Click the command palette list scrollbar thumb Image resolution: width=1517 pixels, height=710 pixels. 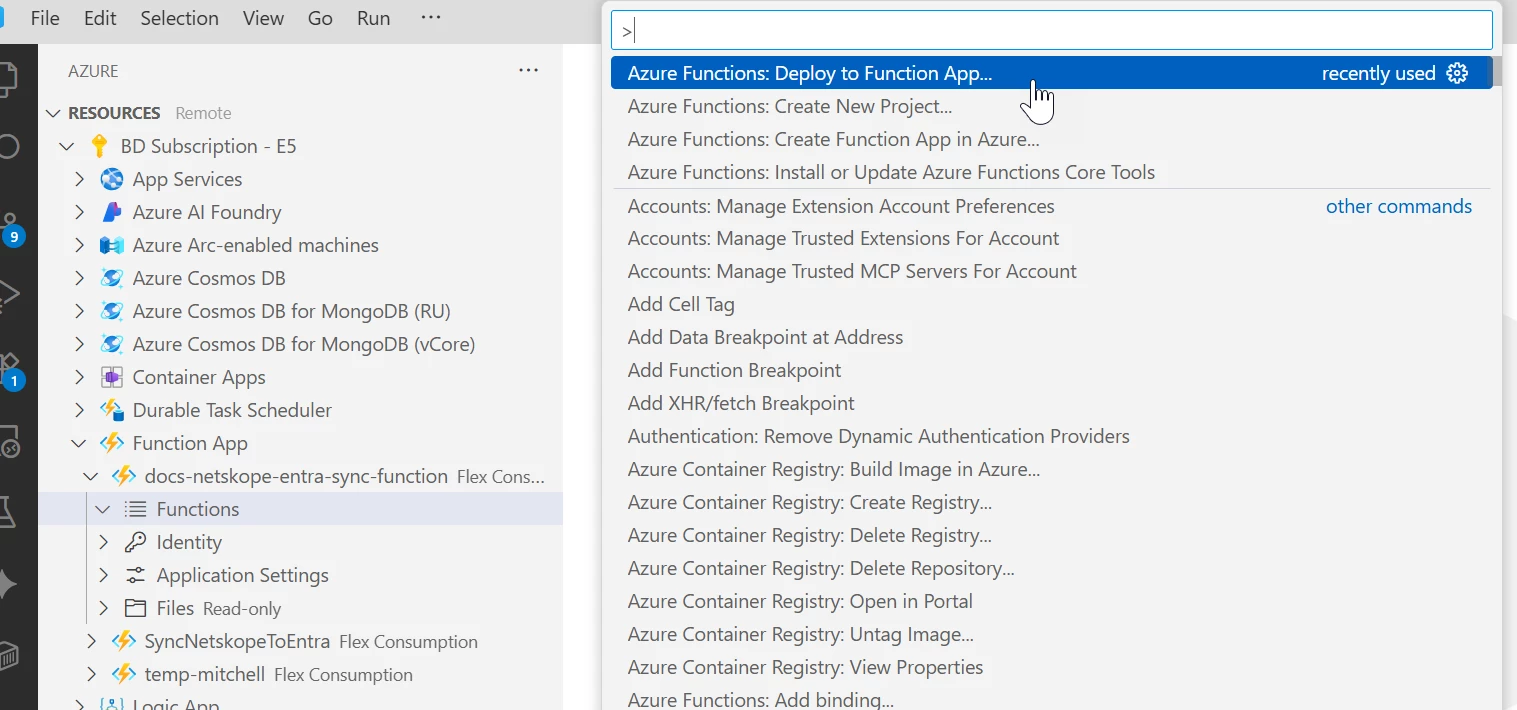[x=1497, y=72]
